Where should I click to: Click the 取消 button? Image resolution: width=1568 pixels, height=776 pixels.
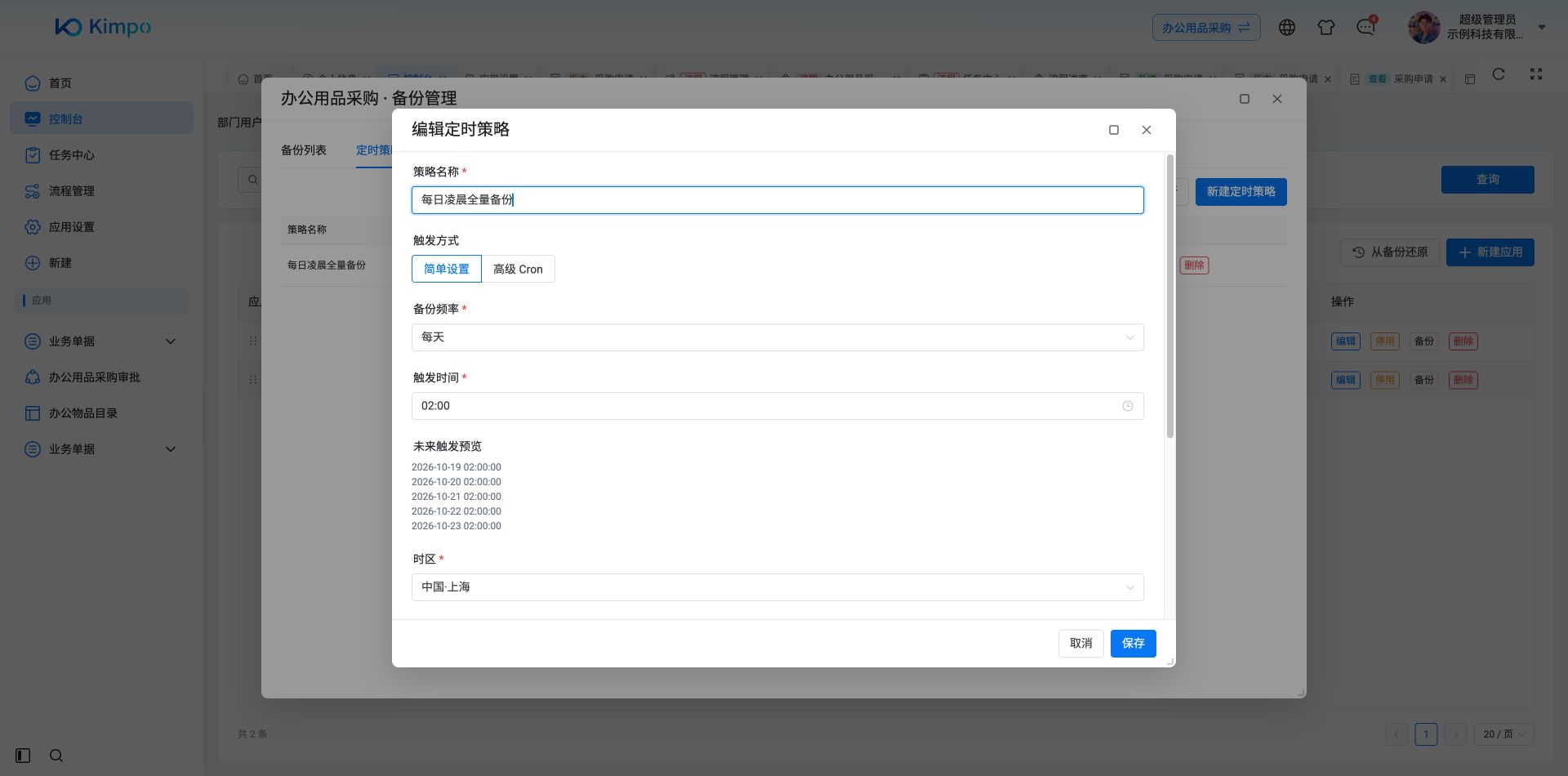[1081, 644]
